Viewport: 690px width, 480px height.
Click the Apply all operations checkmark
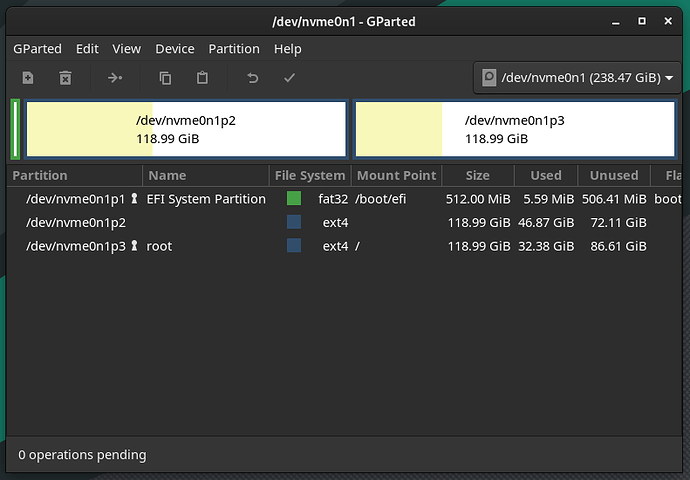click(x=290, y=78)
